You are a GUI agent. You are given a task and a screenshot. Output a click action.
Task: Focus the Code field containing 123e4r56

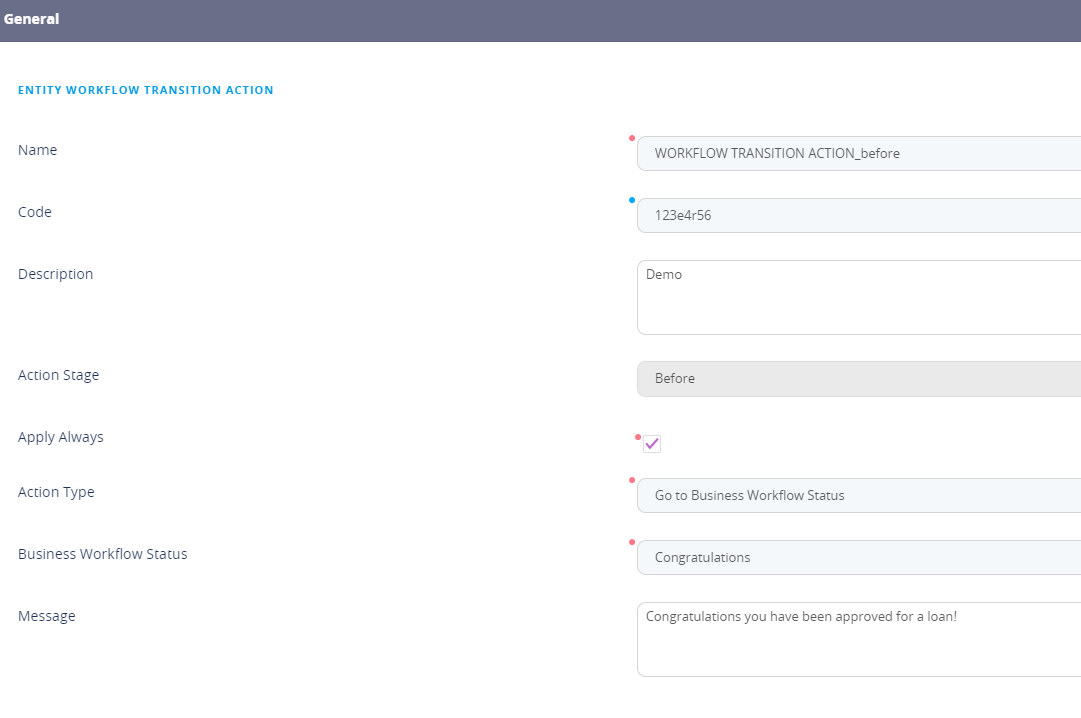[858, 216]
